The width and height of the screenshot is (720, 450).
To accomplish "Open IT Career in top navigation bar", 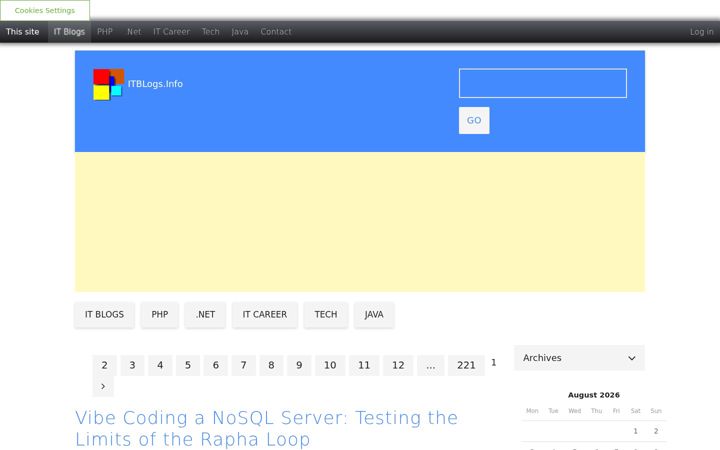I will pyautogui.click(x=171, y=32).
